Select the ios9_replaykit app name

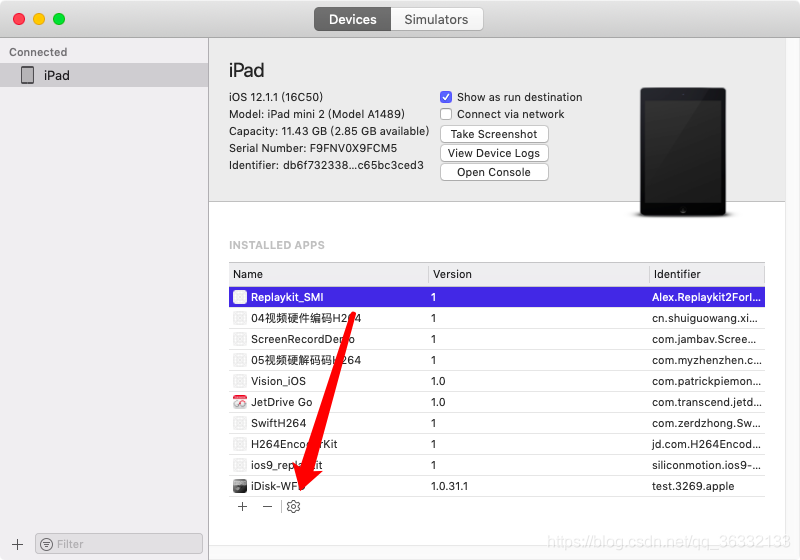(x=286, y=465)
